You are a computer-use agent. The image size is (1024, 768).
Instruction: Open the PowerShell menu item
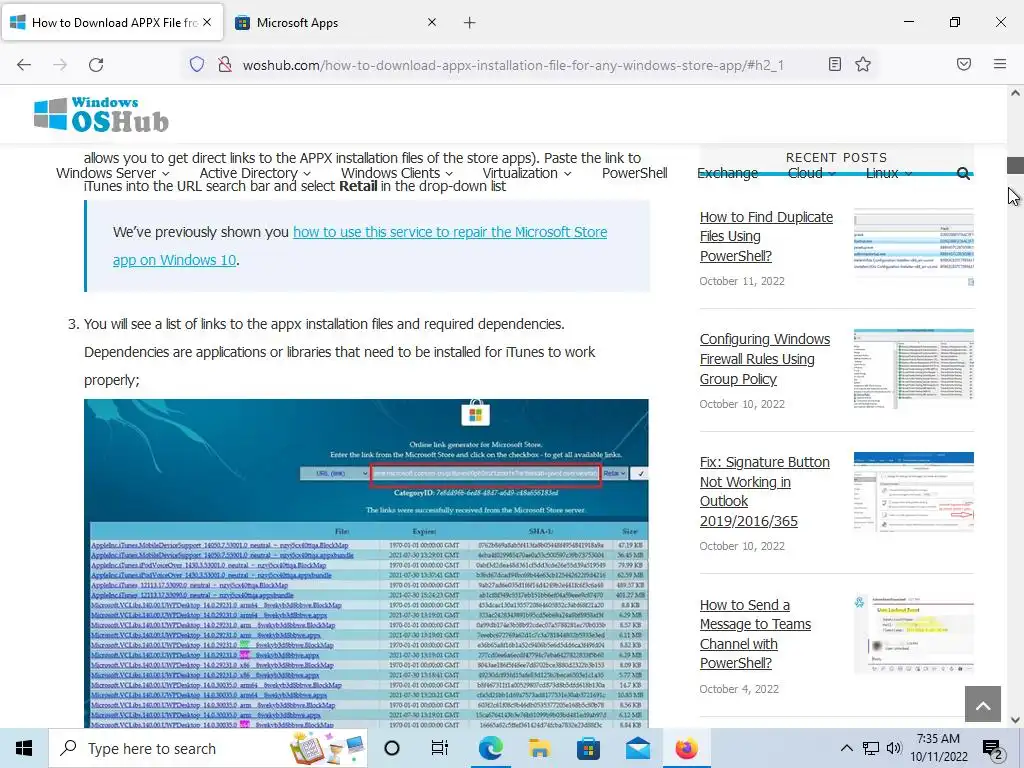(634, 173)
